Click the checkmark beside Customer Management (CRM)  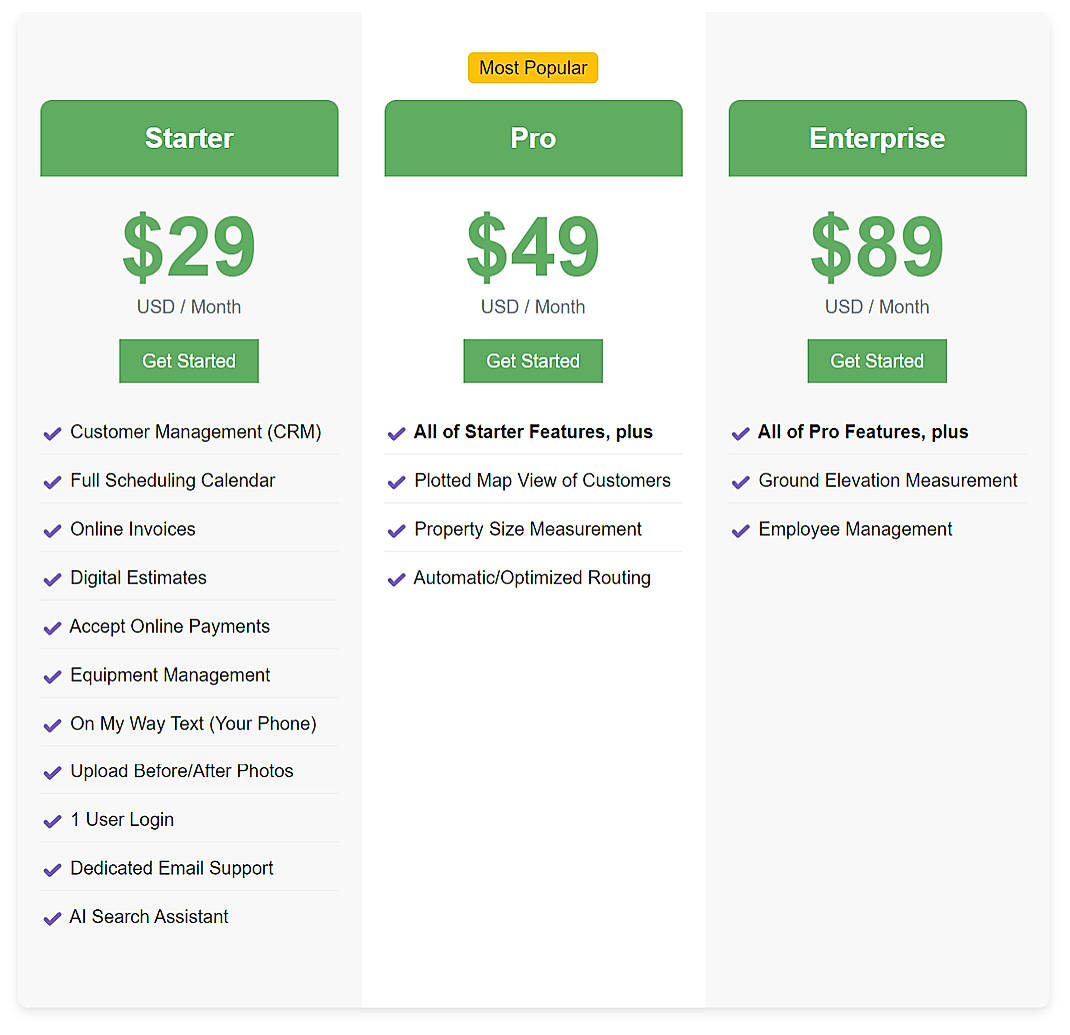(52, 433)
